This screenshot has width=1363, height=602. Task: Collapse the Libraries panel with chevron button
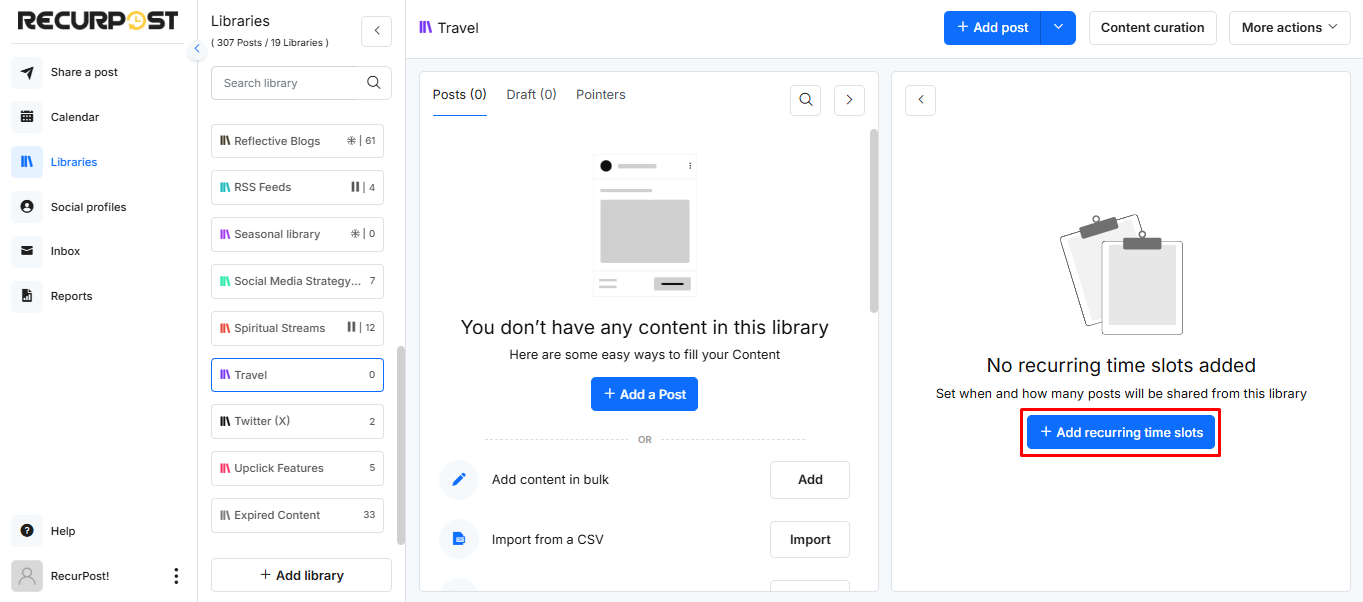click(x=376, y=31)
